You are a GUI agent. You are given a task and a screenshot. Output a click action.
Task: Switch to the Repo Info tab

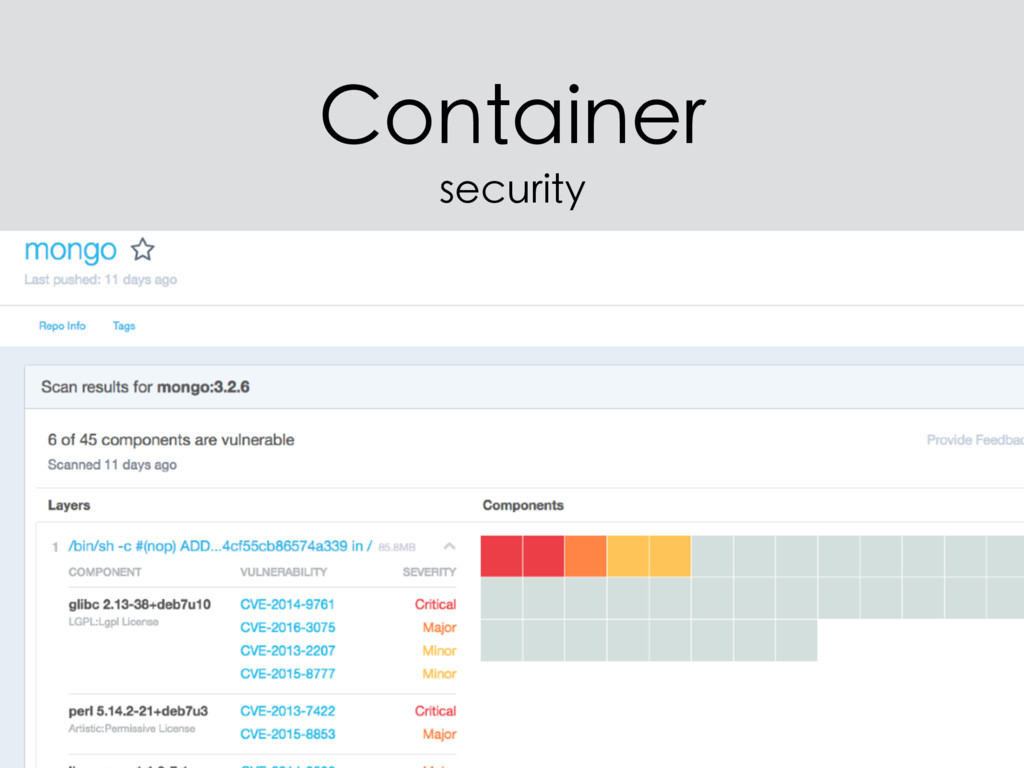point(62,325)
